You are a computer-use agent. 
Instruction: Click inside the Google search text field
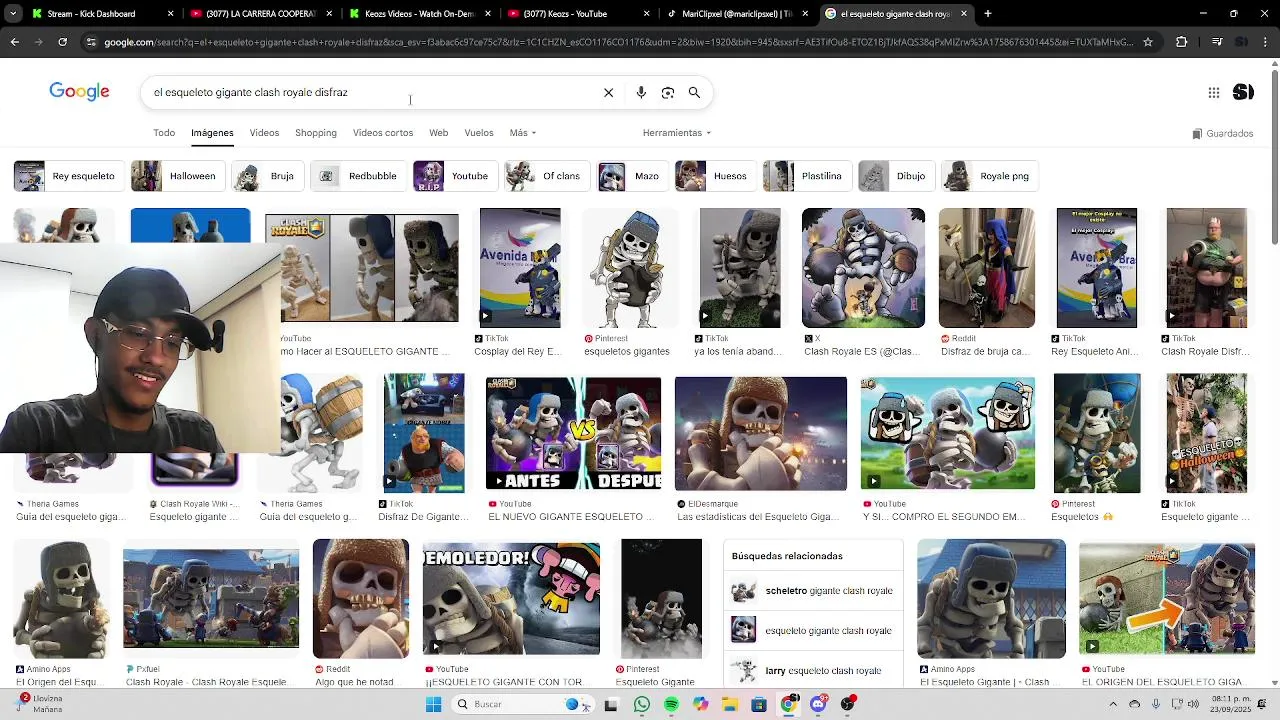(370, 92)
